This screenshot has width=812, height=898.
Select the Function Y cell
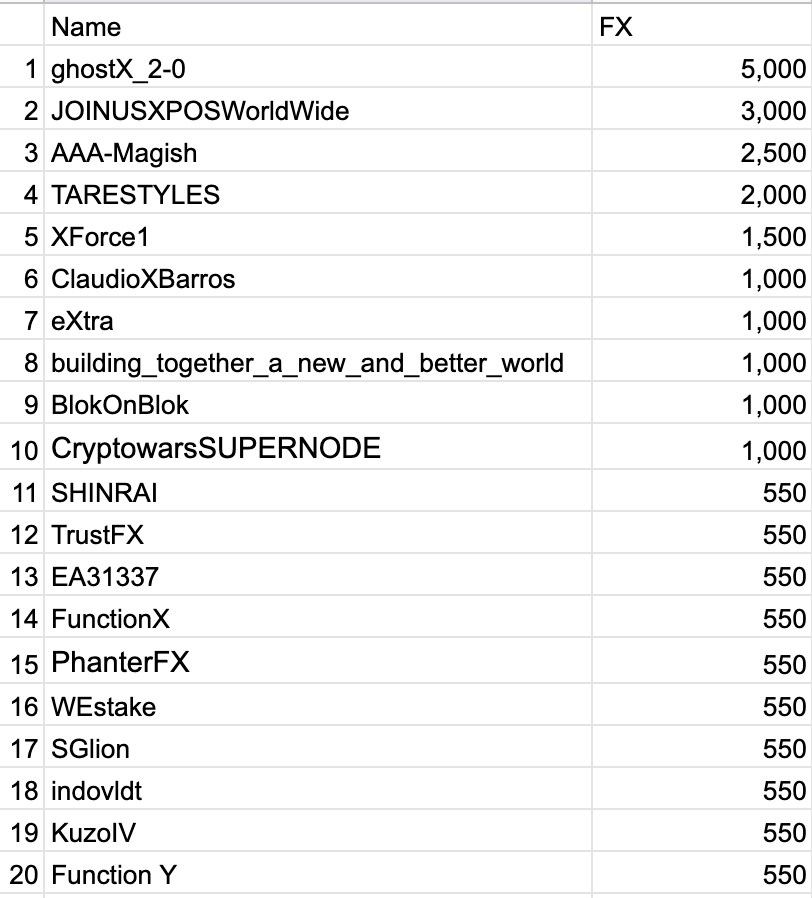[318, 873]
